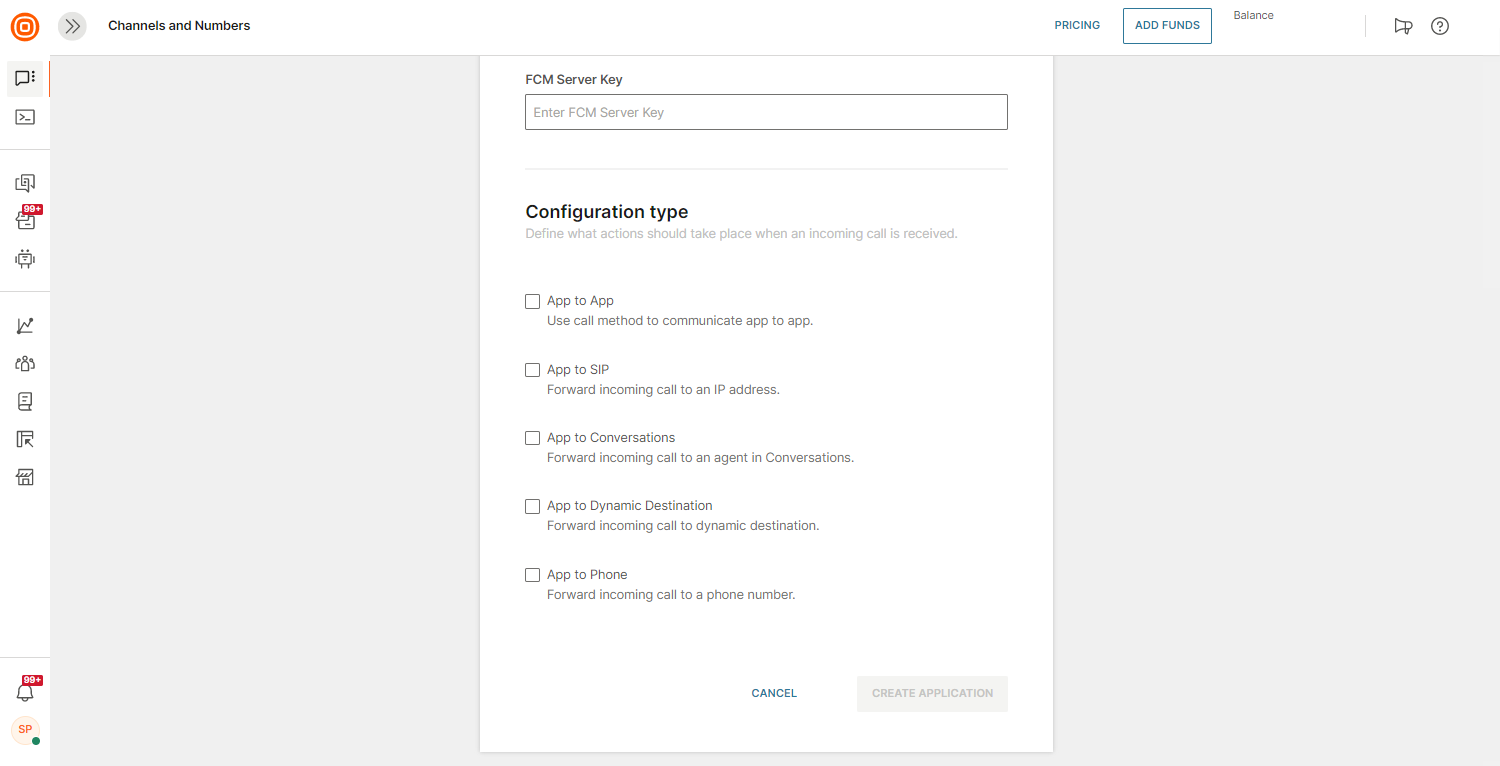The width and height of the screenshot is (1500, 766).
Task: Open the conversations icon in sidebar
Action: tap(25, 183)
